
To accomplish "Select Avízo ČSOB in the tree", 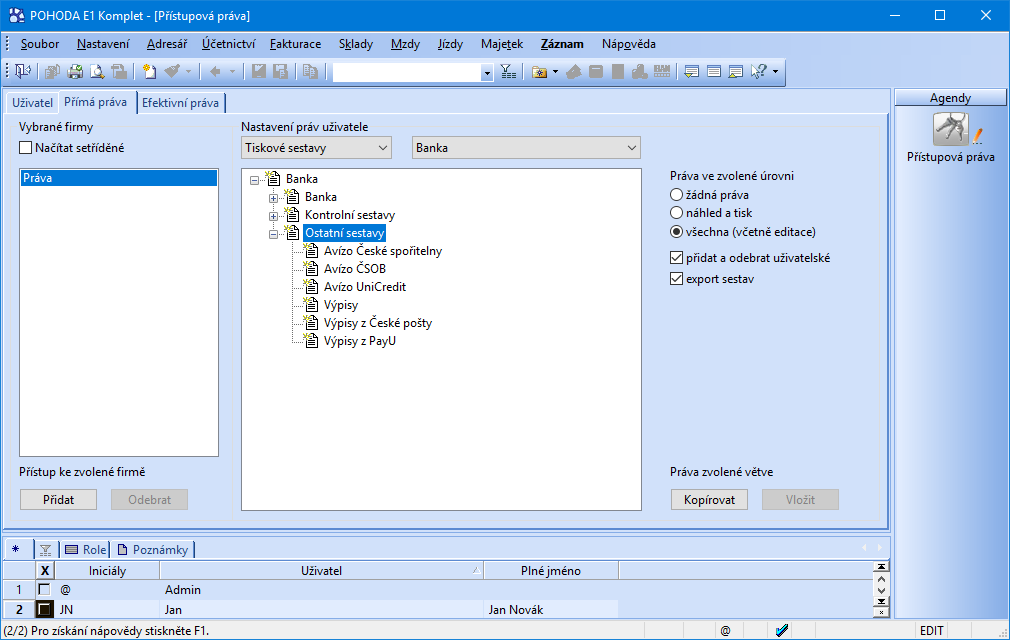I will (355, 269).
